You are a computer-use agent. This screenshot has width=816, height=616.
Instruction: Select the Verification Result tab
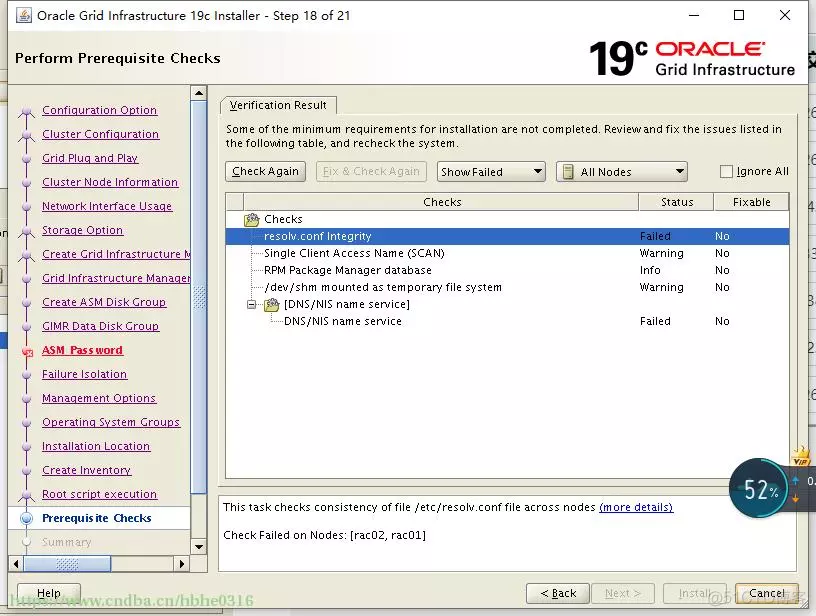[278, 105]
